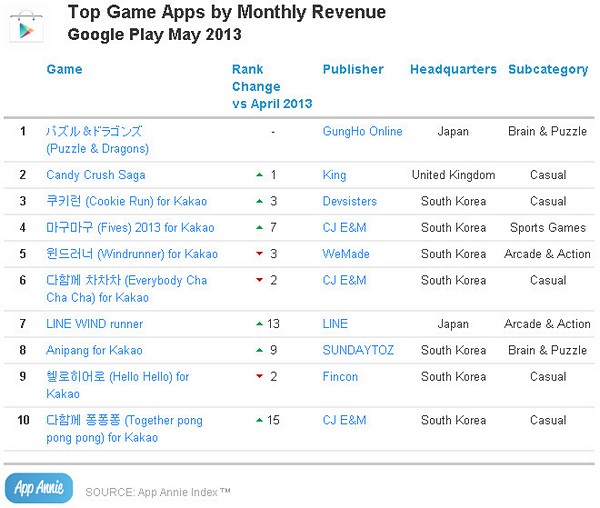
Task: Open Fives 2013 for Kakao link
Action: [130, 228]
